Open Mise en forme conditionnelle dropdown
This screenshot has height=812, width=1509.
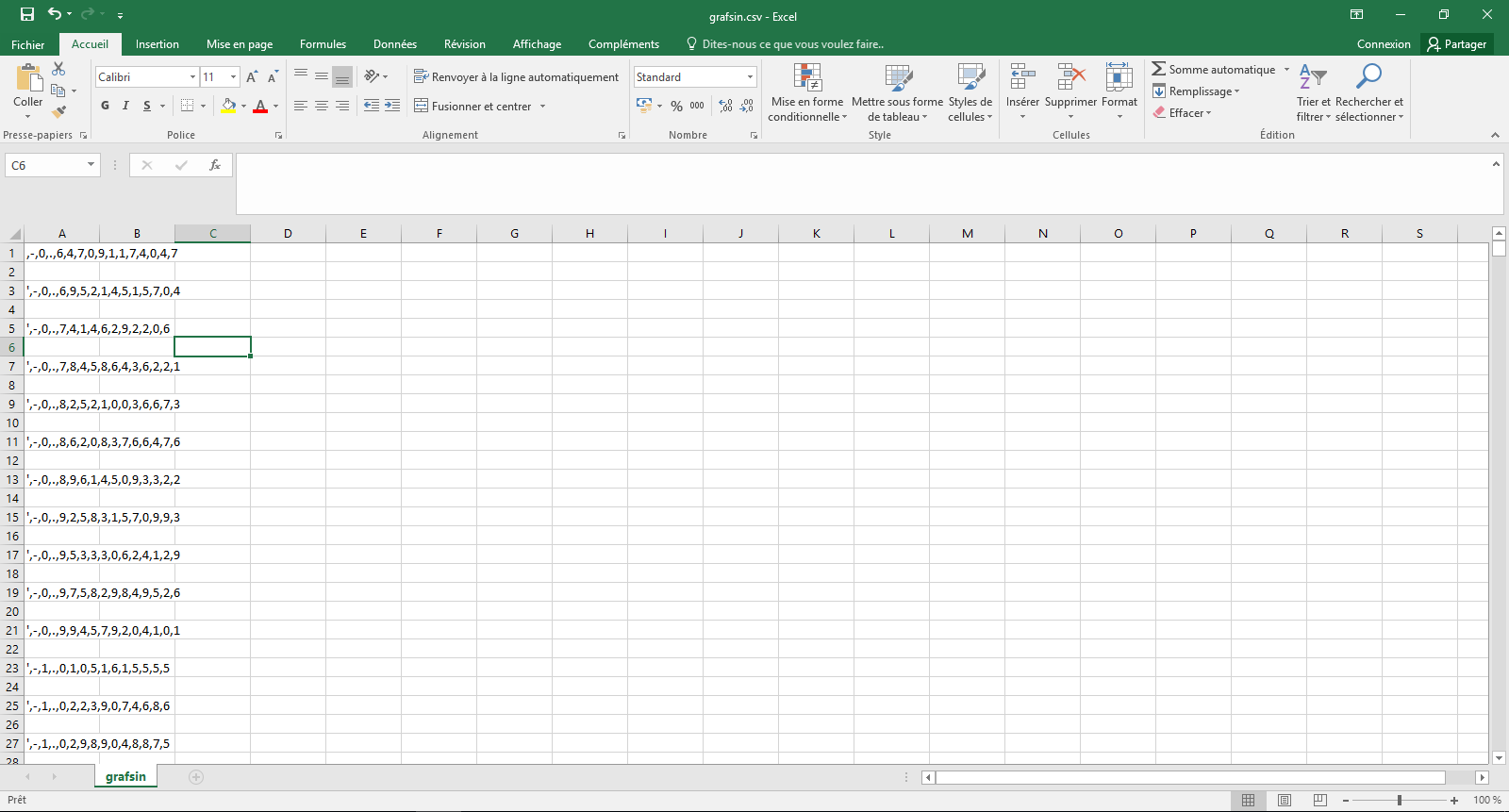click(x=807, y=92)
